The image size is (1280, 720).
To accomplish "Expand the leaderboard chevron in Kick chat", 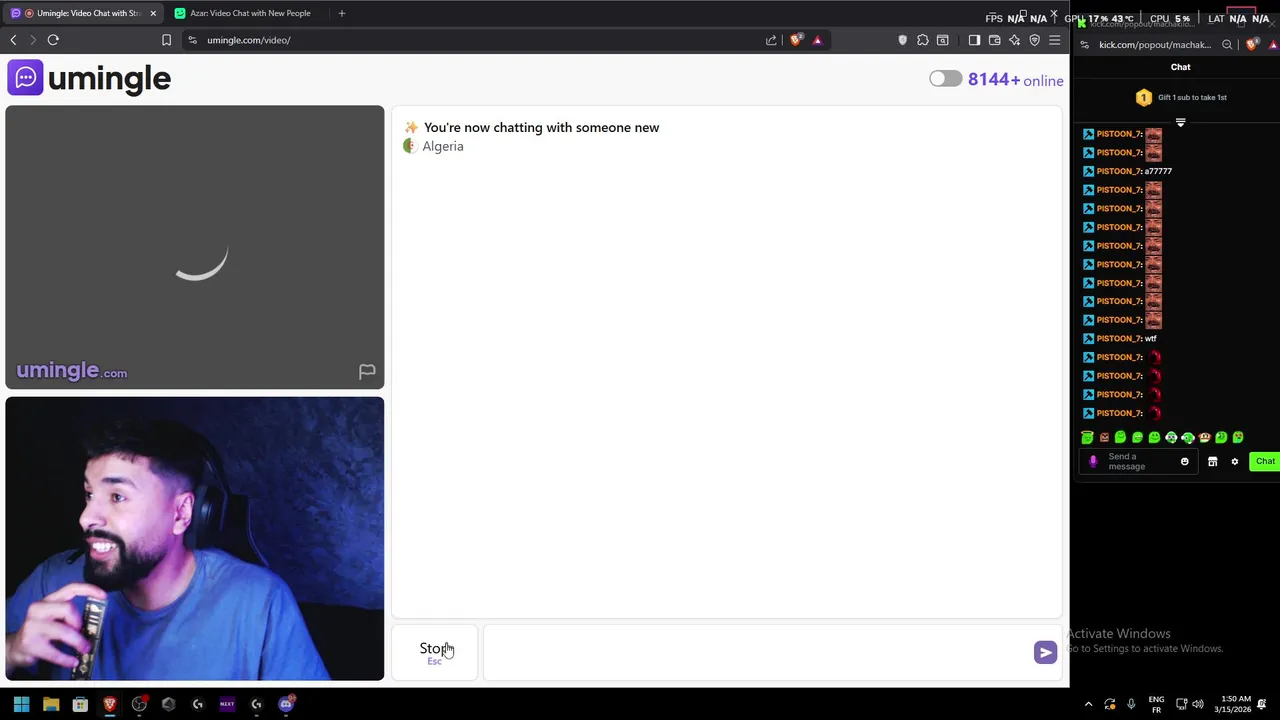I will point(1180,123).
